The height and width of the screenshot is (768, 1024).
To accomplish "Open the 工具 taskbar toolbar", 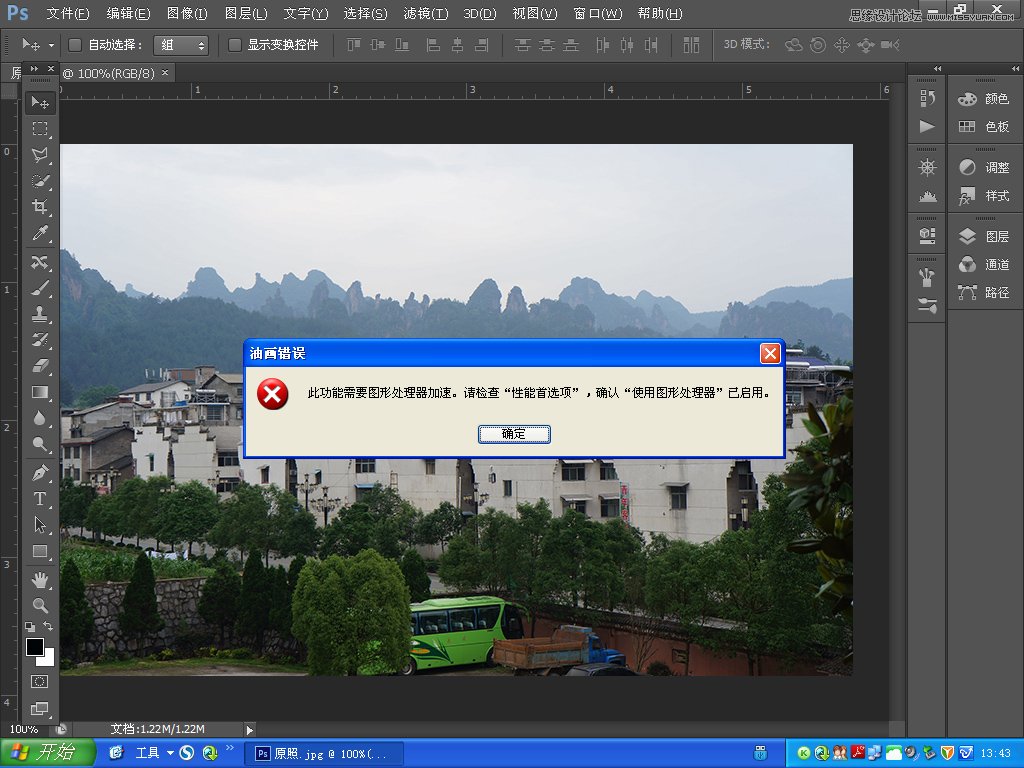I will (148, 753).
